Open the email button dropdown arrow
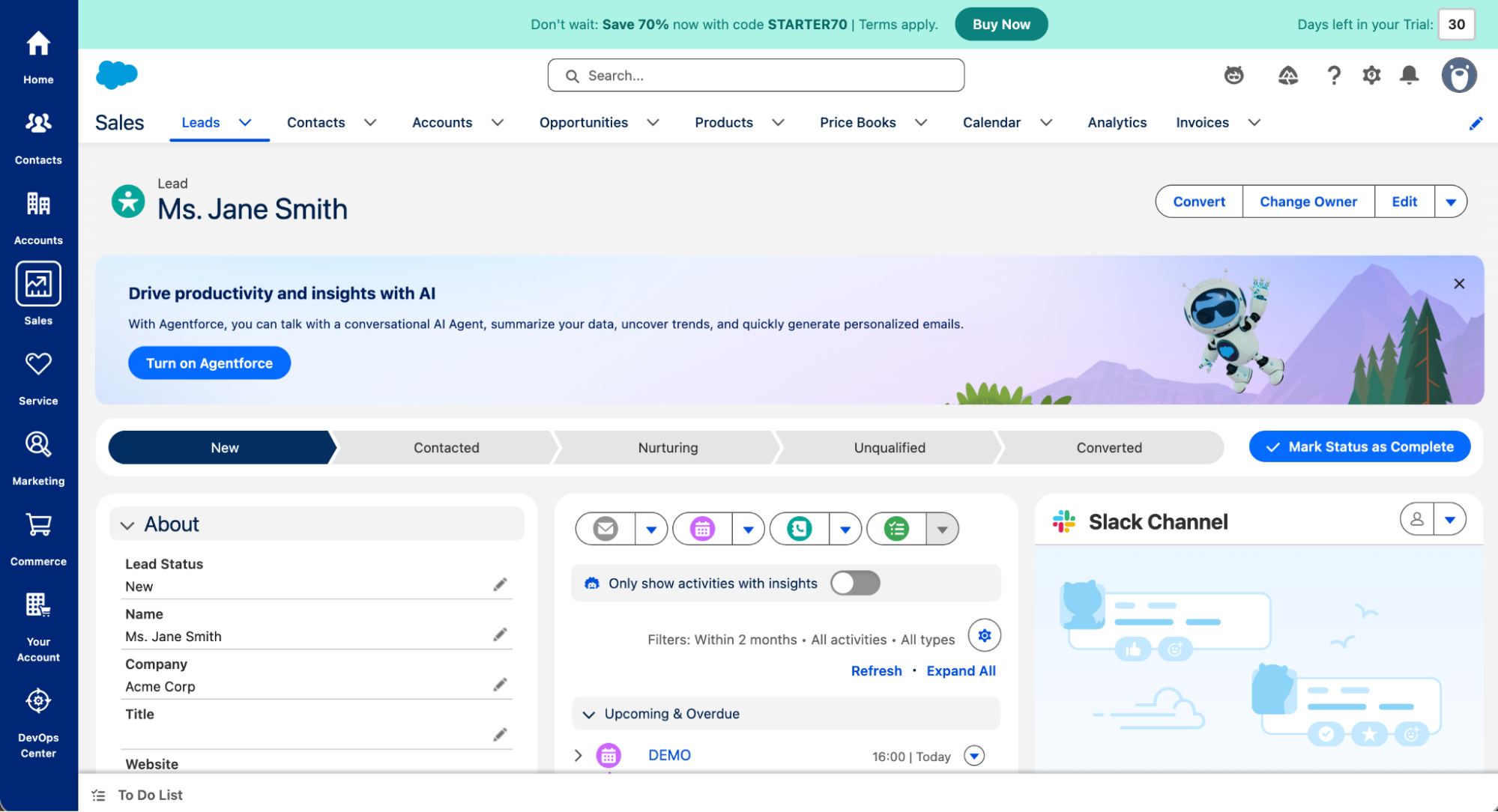The height and width of the screenshot is (812, 1498). point(651,529)
